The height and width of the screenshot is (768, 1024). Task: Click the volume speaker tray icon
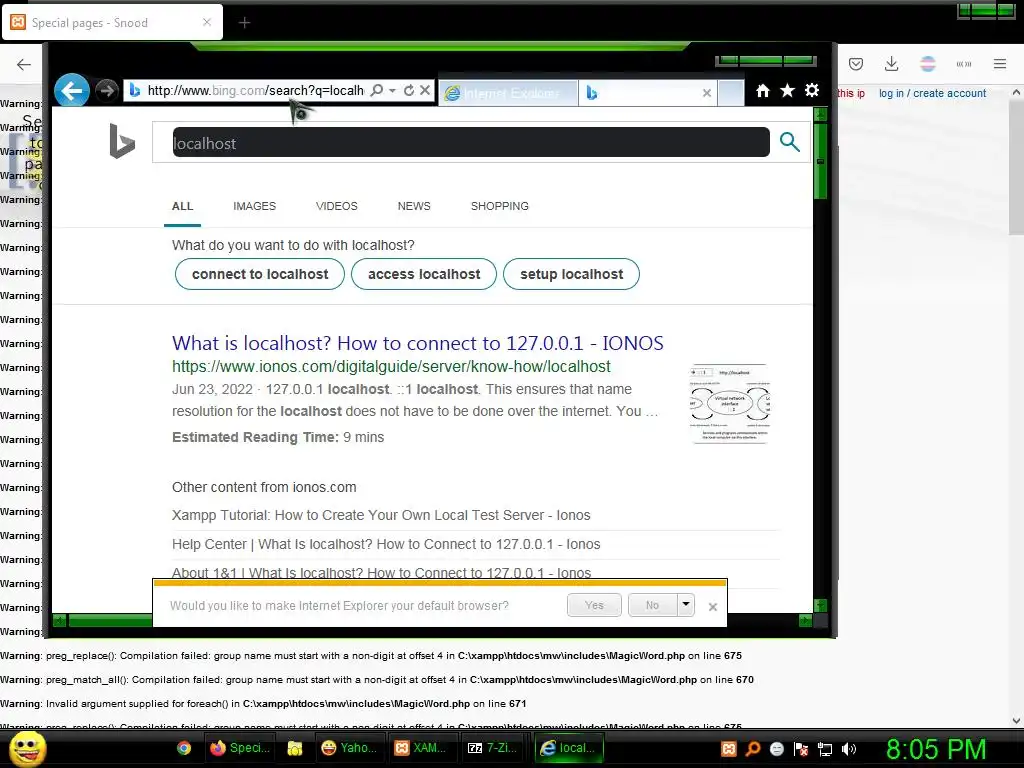(849, 749)
